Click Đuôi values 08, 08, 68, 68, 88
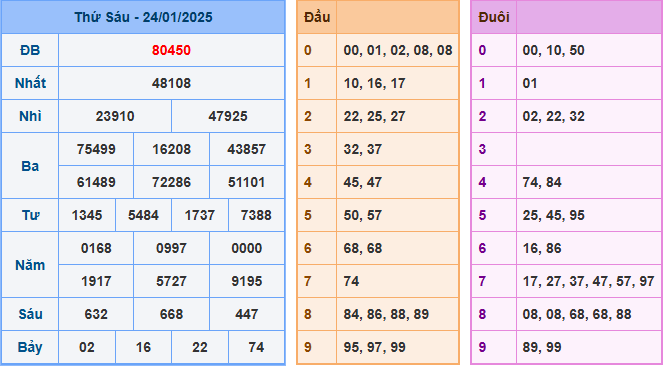Viewport: 663px width, 366px height. tap(577, 314)
